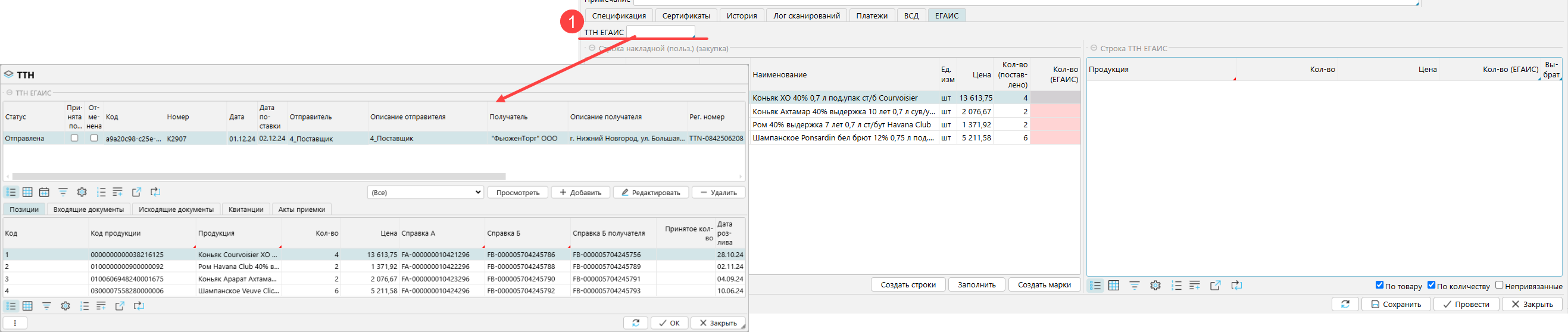This screenshot has height=332, width=1568.
Task: Click the refresh icon button next to OK
Action: pos(636,323)
